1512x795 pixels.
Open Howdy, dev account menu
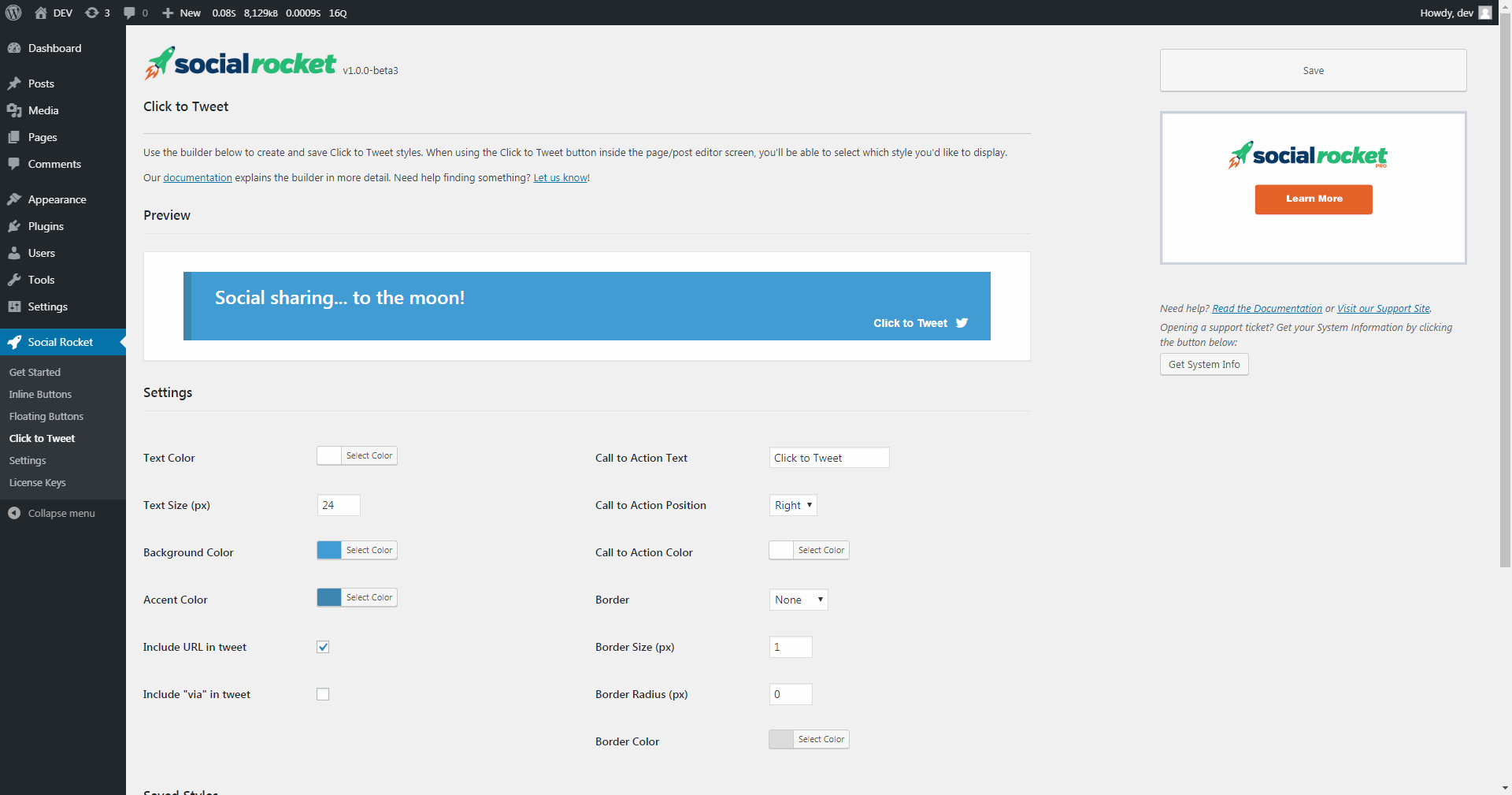point(1455,13)
